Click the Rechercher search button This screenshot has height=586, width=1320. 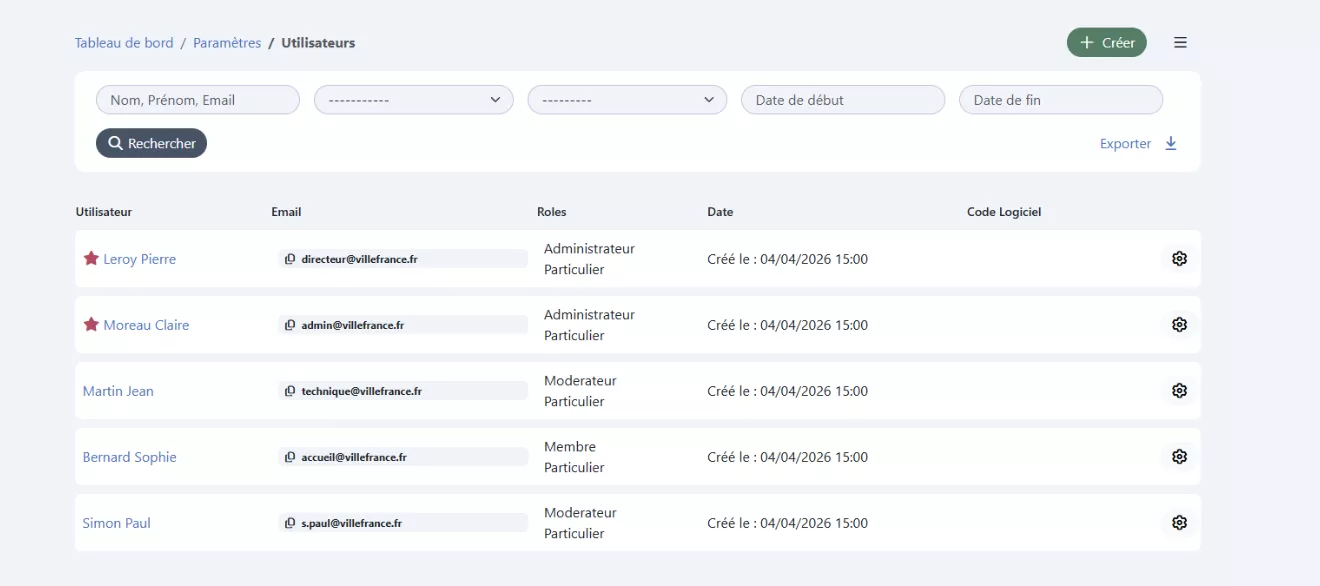click(x=151, y=143)
